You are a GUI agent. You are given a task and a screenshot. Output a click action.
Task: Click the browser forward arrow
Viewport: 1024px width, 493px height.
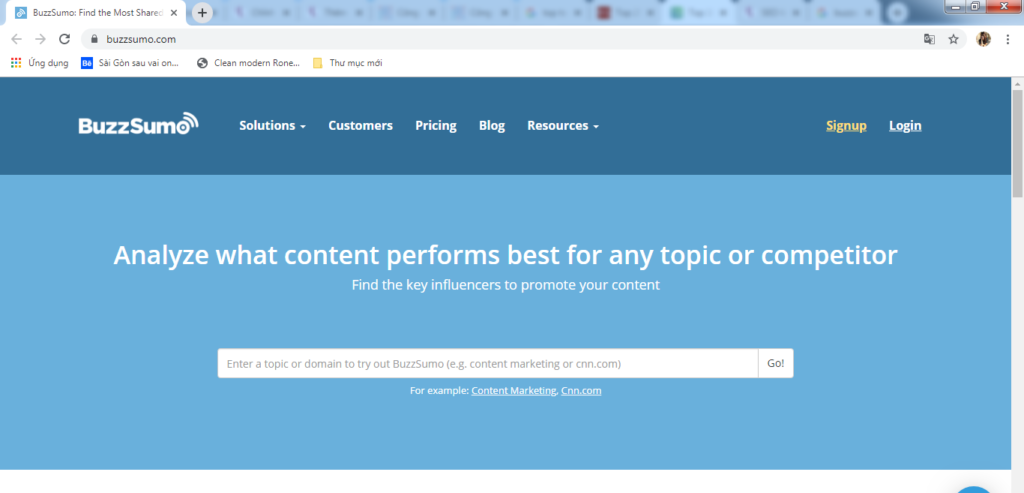point(40,39)
